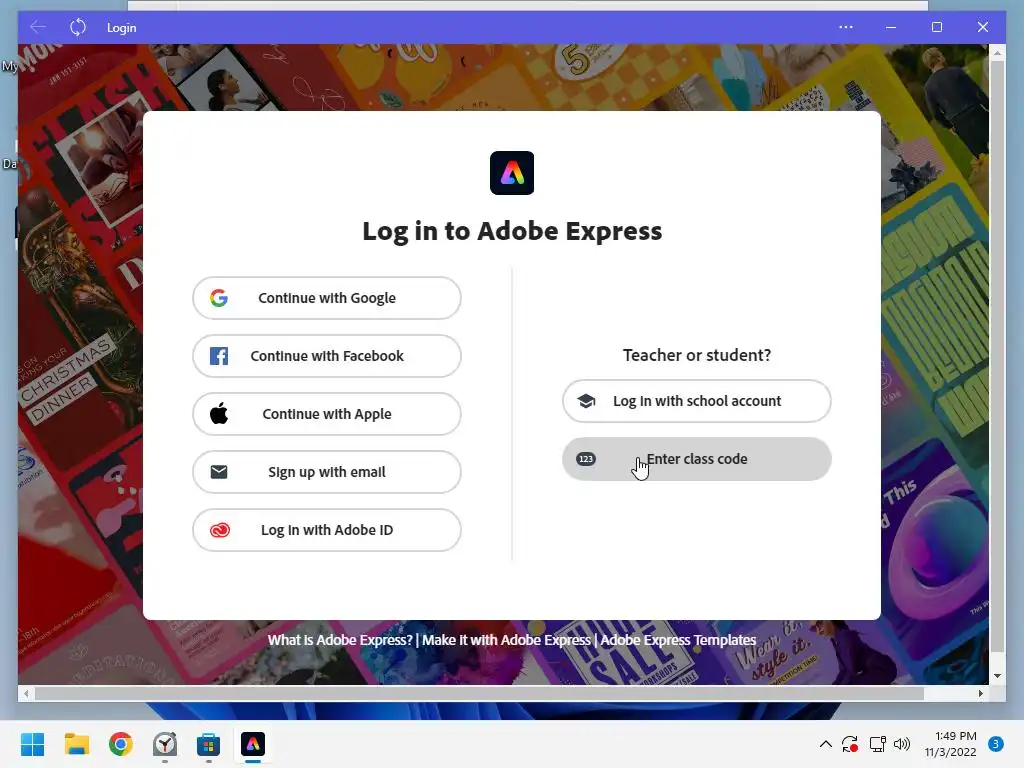Log in with Adobe ID
This screenshot has width=1024, height=768.
[x=327, y=530]
